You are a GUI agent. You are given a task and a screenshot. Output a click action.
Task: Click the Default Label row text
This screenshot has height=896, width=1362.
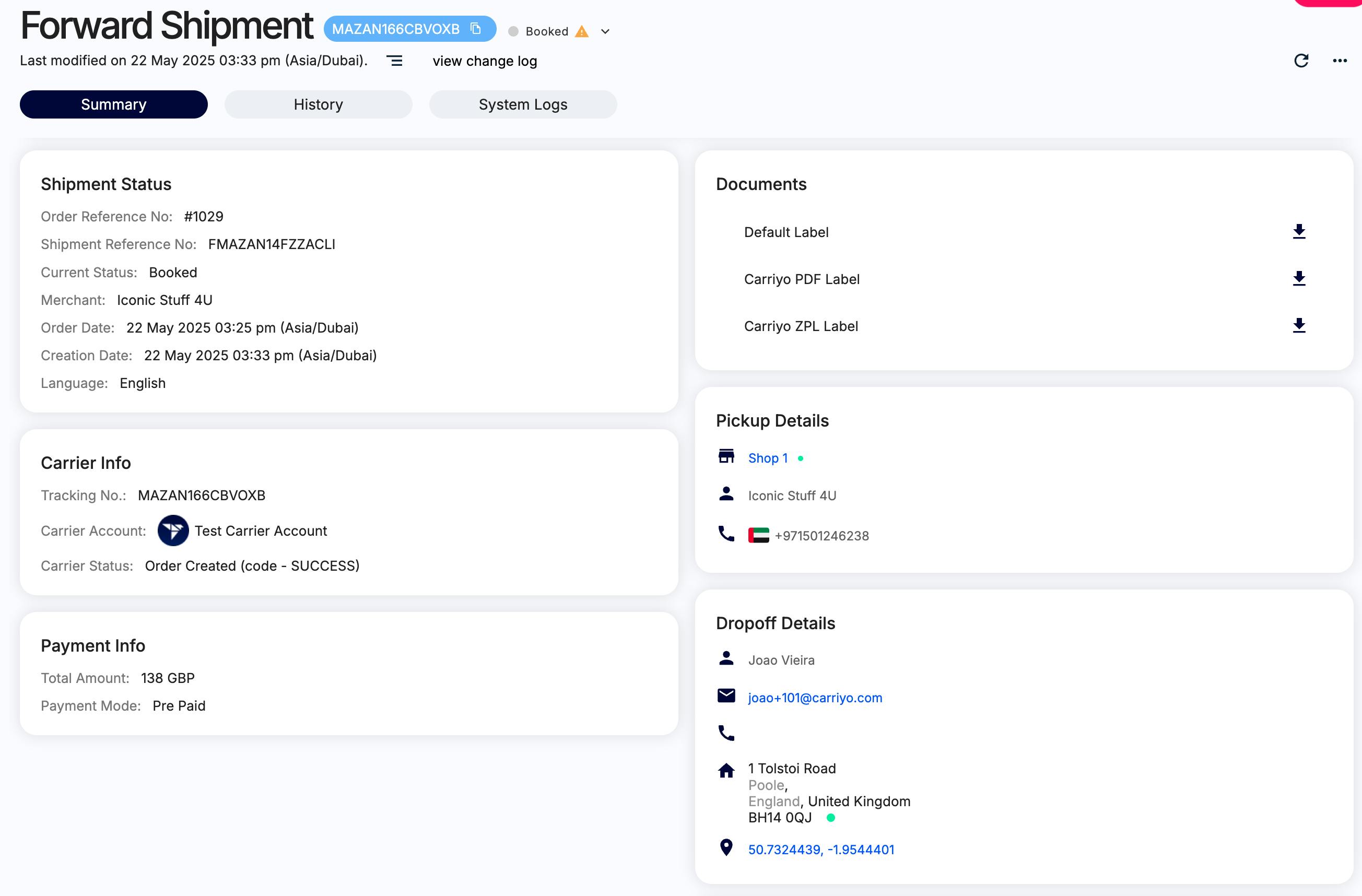pyautogui.click(x=786, y=232)
